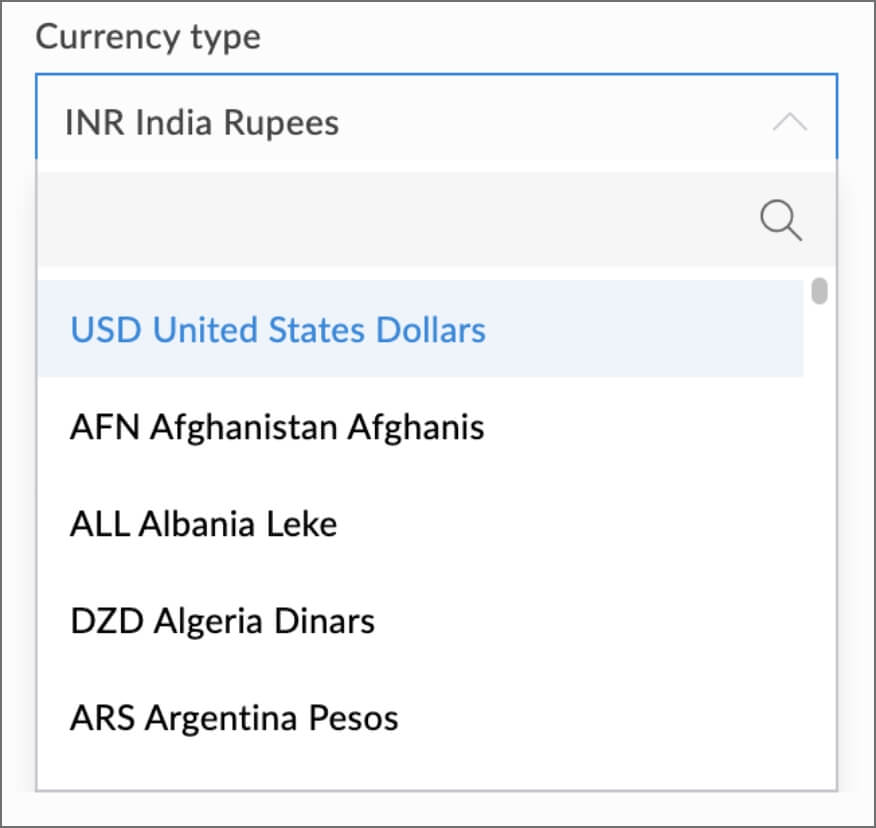Click the INR India Rupees selected value
The height and width of the screenshot is (828, 876).
coord(202,123)
